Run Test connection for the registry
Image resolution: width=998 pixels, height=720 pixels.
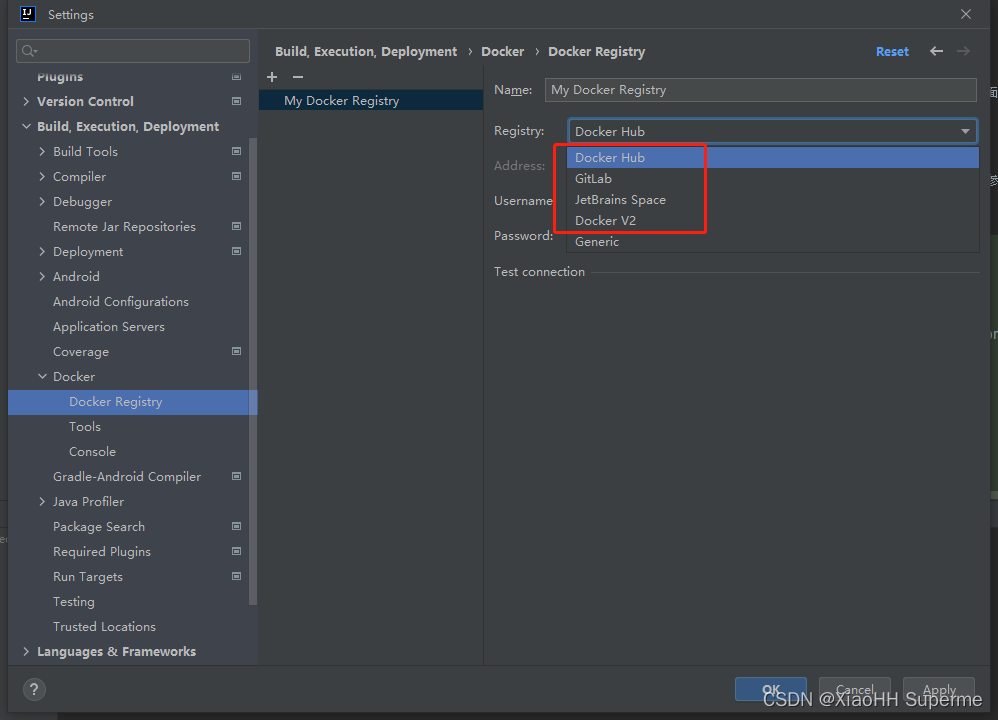click(x=539, y=271)
